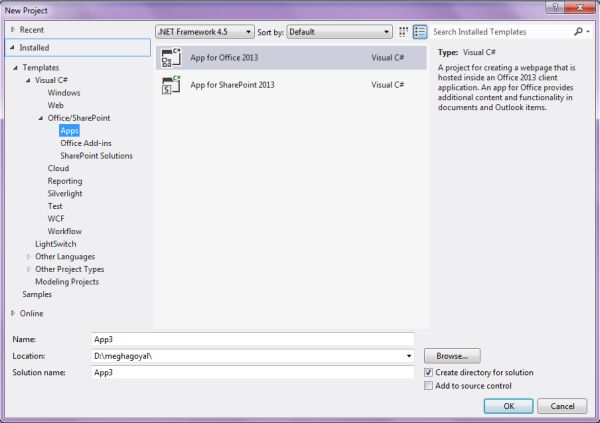Collapse the Office/SharePoint tree node
Viewport: 600px width, 423px height.
click(x=41, y=118)
